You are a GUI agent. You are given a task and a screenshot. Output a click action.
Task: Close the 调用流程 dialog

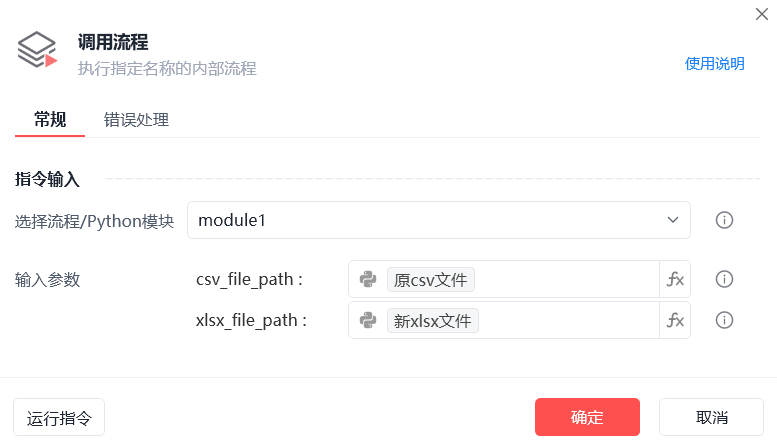762,14
